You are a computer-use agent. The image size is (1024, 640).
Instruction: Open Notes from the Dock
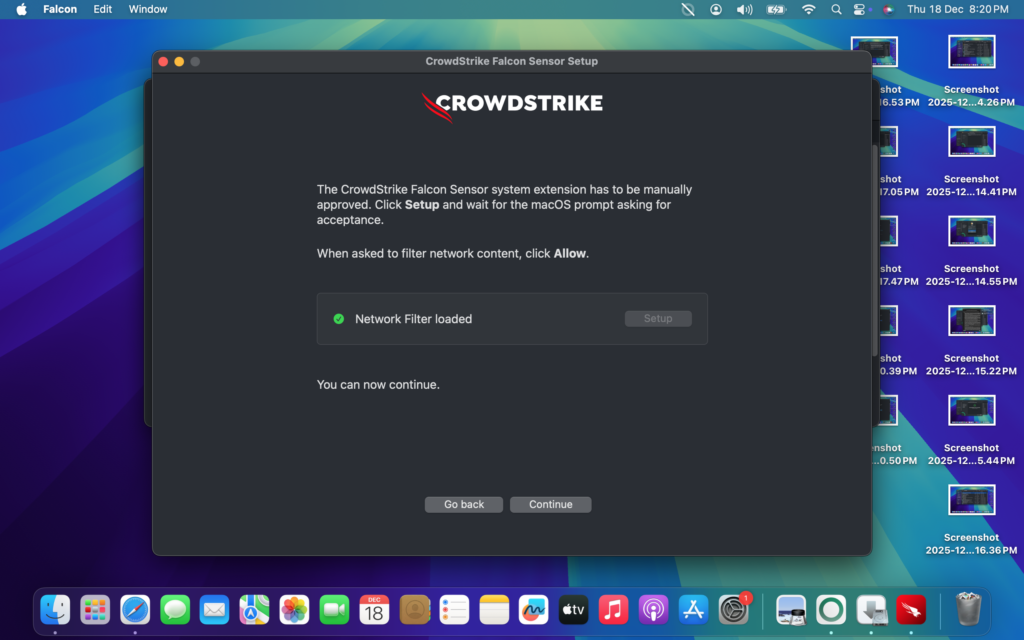pos(494,610)
